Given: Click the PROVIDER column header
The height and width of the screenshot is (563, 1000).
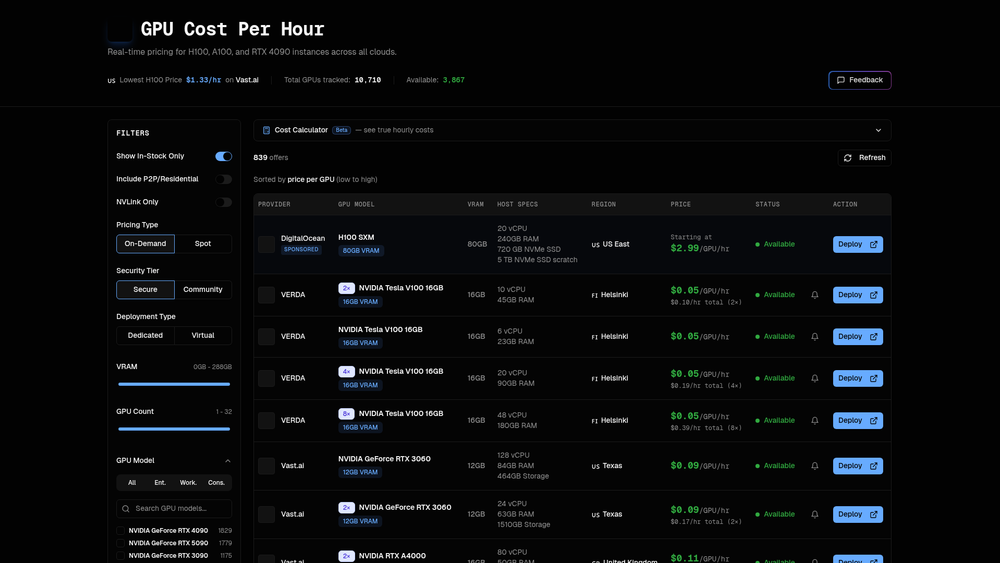Looking at the screenshot, I should 274,205.
